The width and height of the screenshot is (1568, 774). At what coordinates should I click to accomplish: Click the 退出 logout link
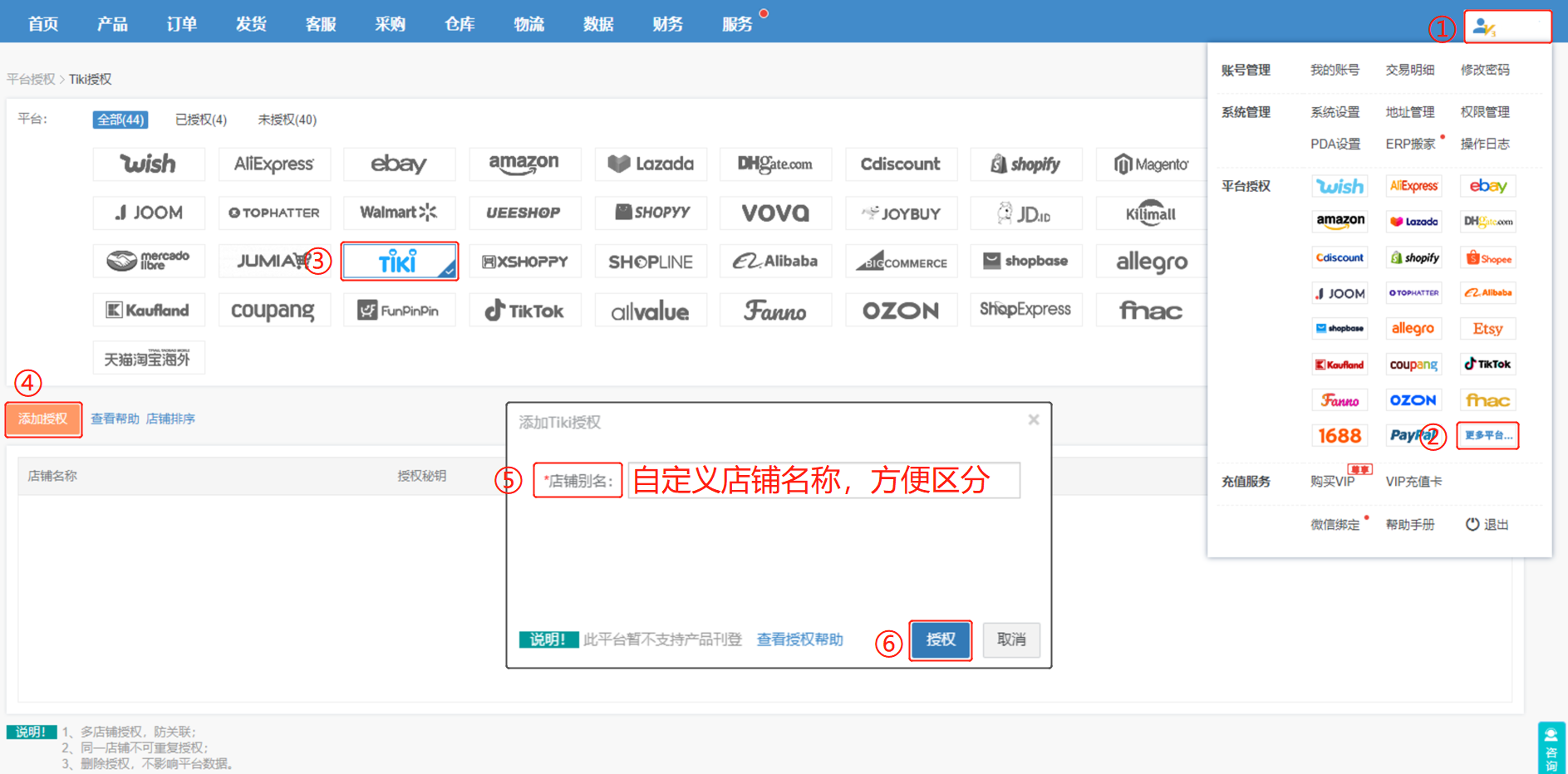point(1487,524)
